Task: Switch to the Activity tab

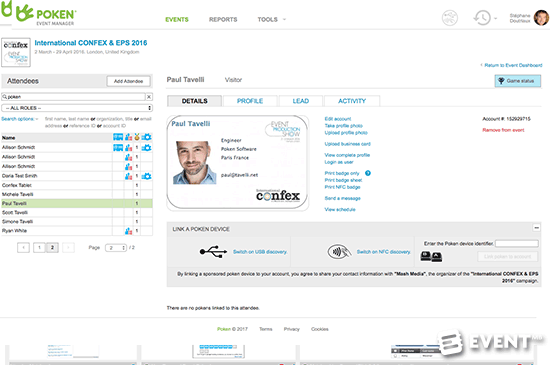Action: (352, 101)
